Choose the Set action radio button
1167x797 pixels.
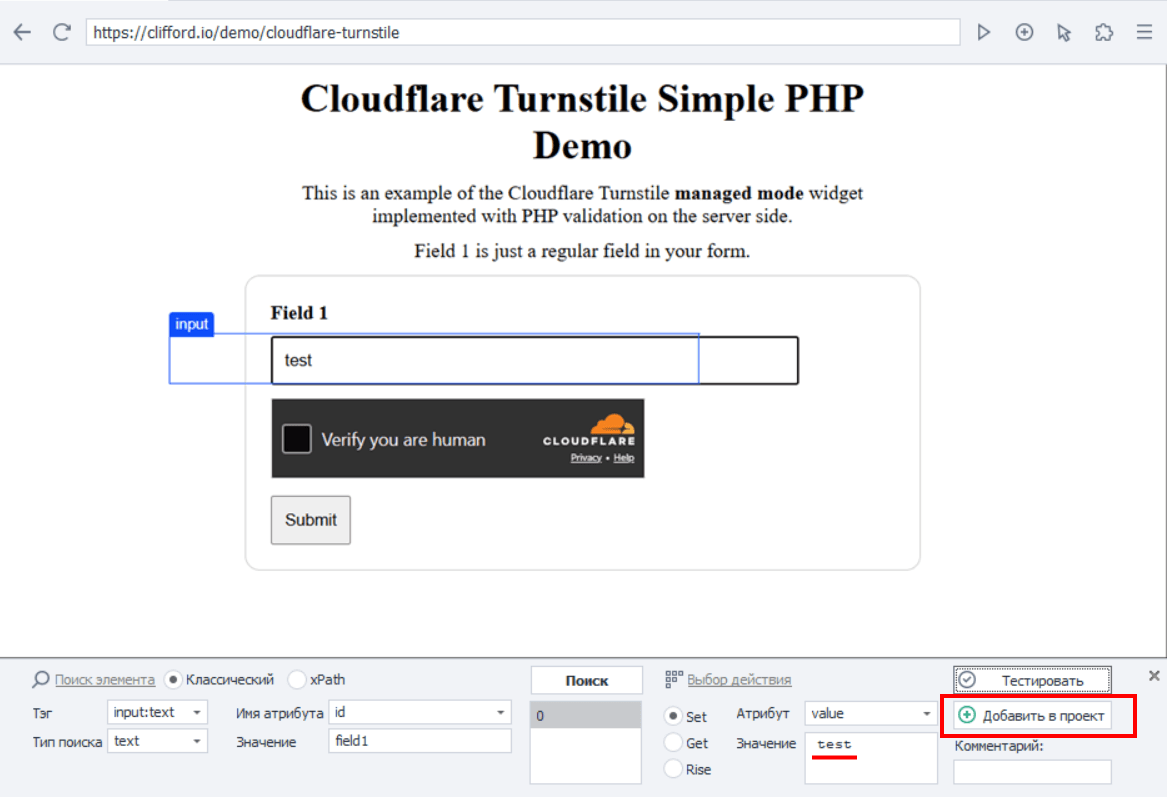pos(673,716)
